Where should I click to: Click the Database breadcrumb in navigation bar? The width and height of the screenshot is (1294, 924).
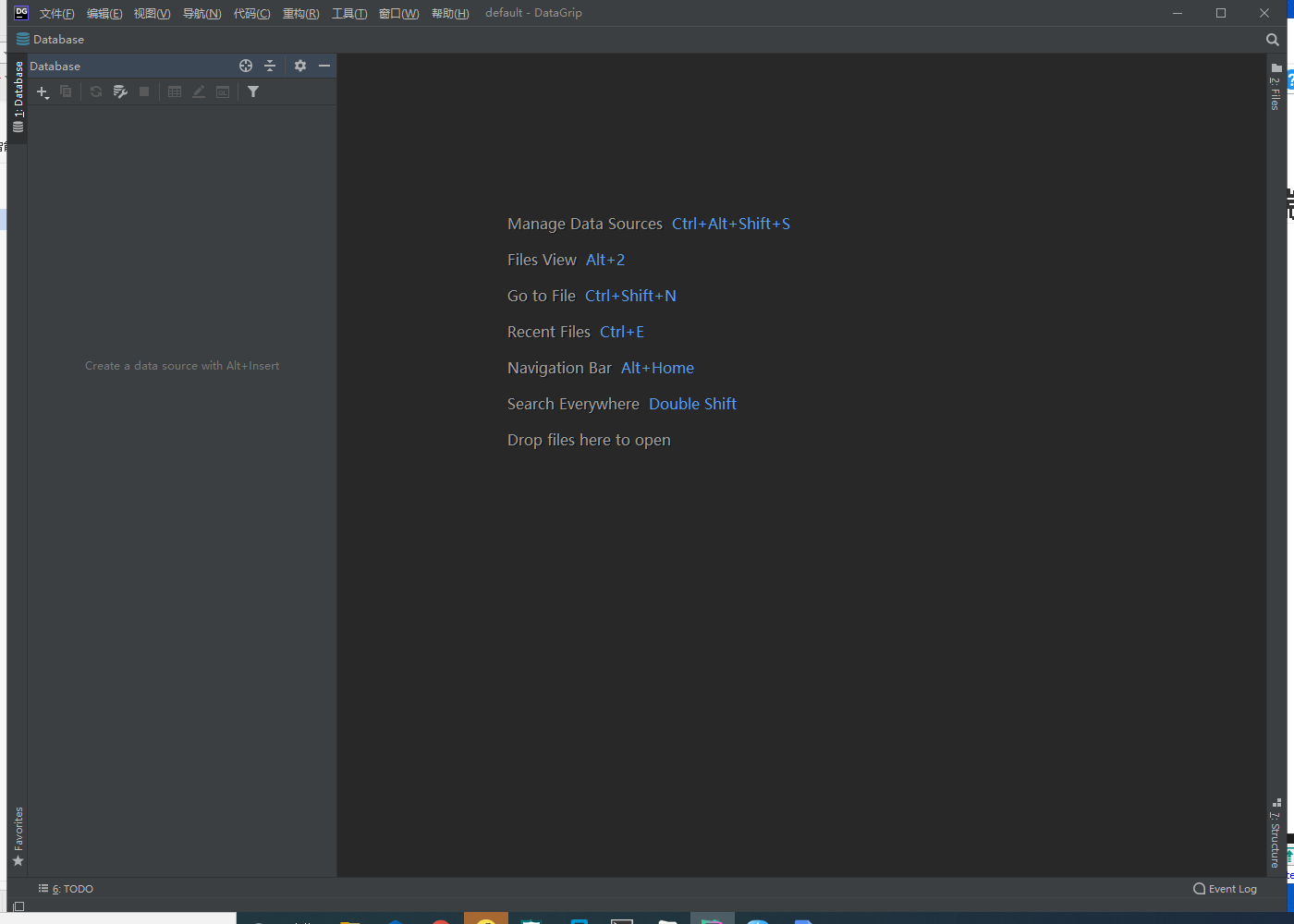coord(51,39)
